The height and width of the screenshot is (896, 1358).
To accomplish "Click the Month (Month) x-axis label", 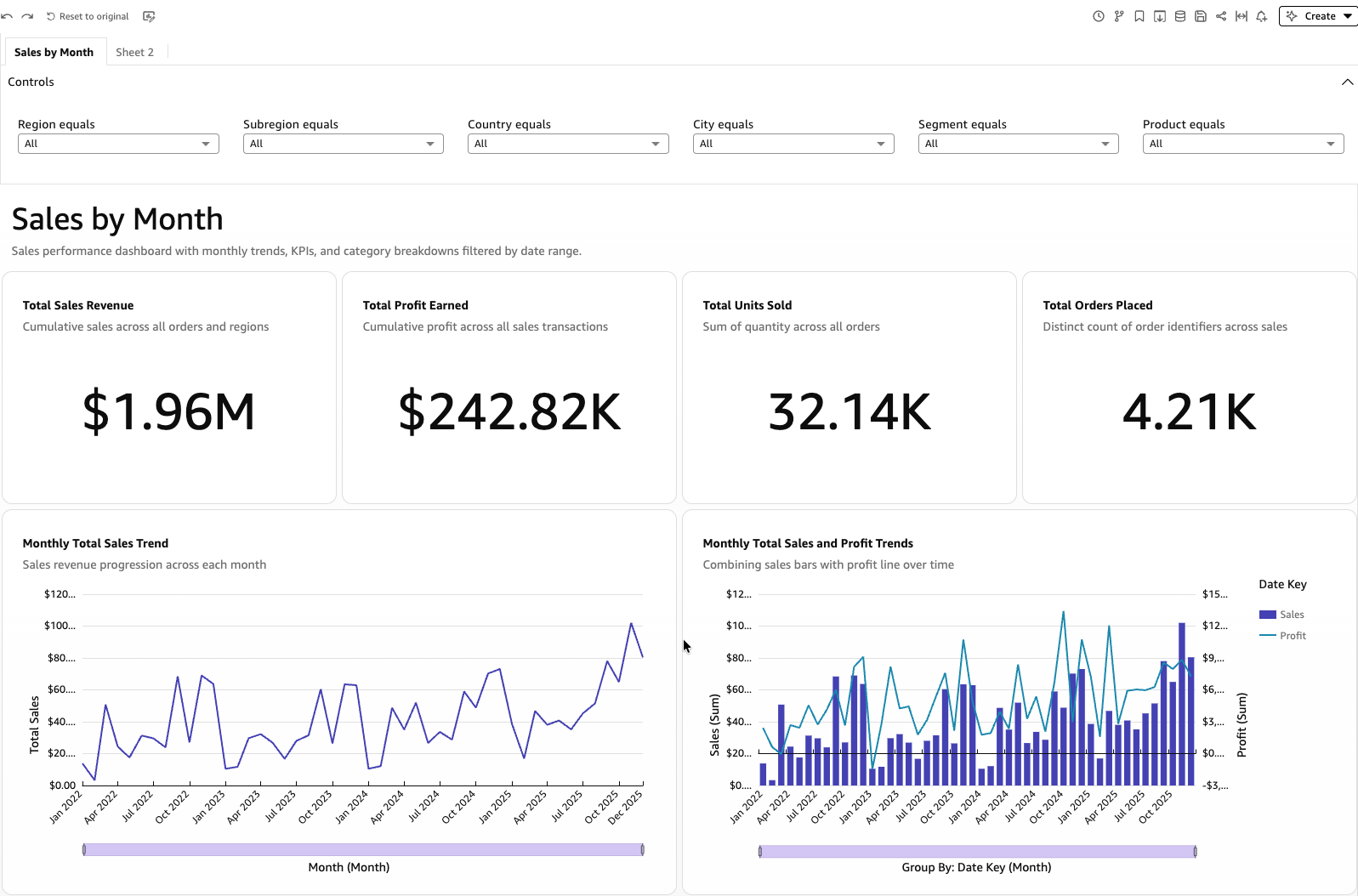I will point(349,867).
